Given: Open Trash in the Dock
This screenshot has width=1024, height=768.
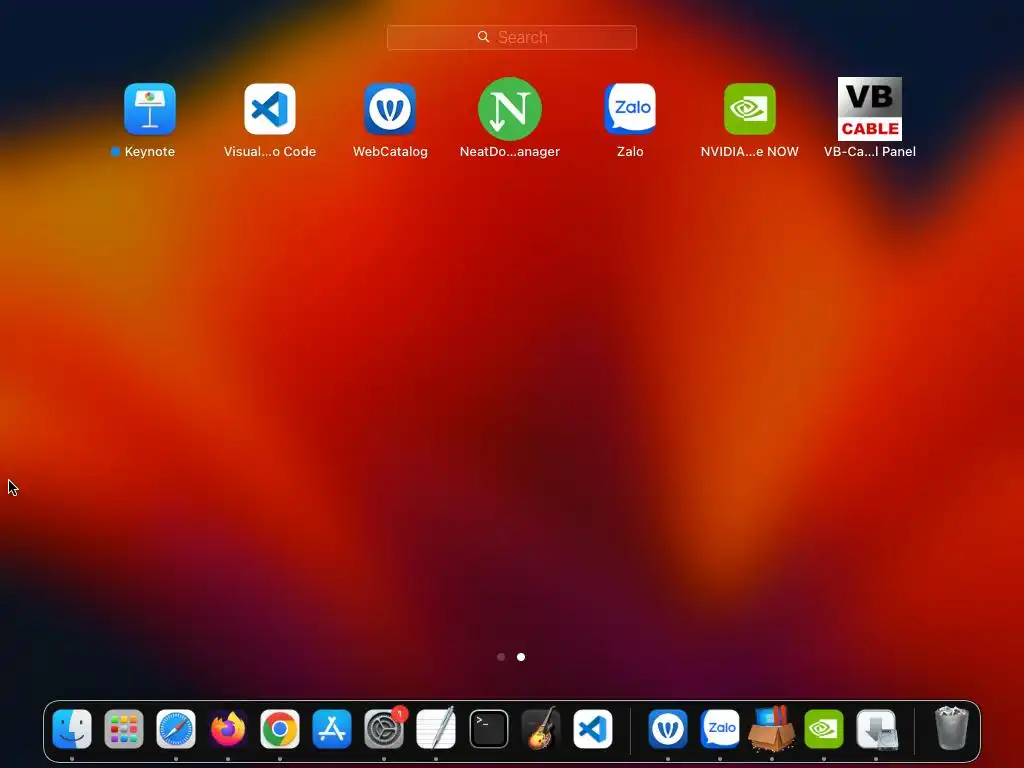Looking at the screenshot, I should tap(952, 728).
